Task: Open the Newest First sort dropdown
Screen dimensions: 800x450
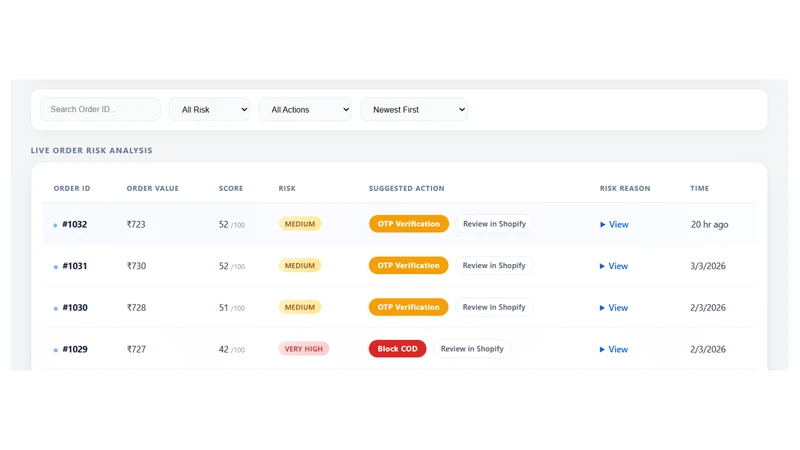Action: (414, 109)
